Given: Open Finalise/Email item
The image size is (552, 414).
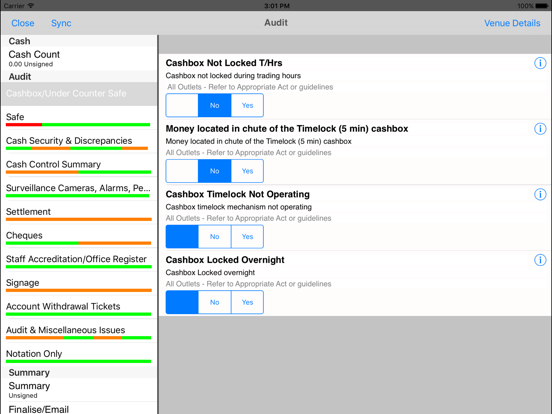Looking at the screenshot, I should [79, 409].
